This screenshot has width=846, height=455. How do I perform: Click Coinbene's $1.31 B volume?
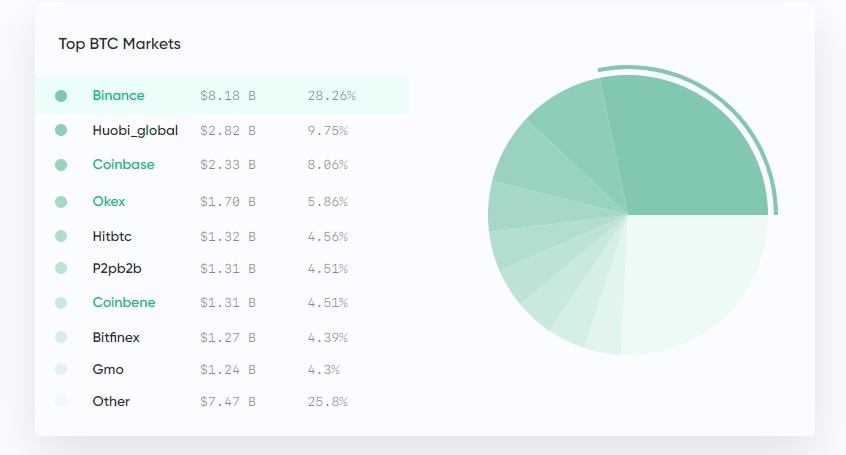[x=228, y=303]
